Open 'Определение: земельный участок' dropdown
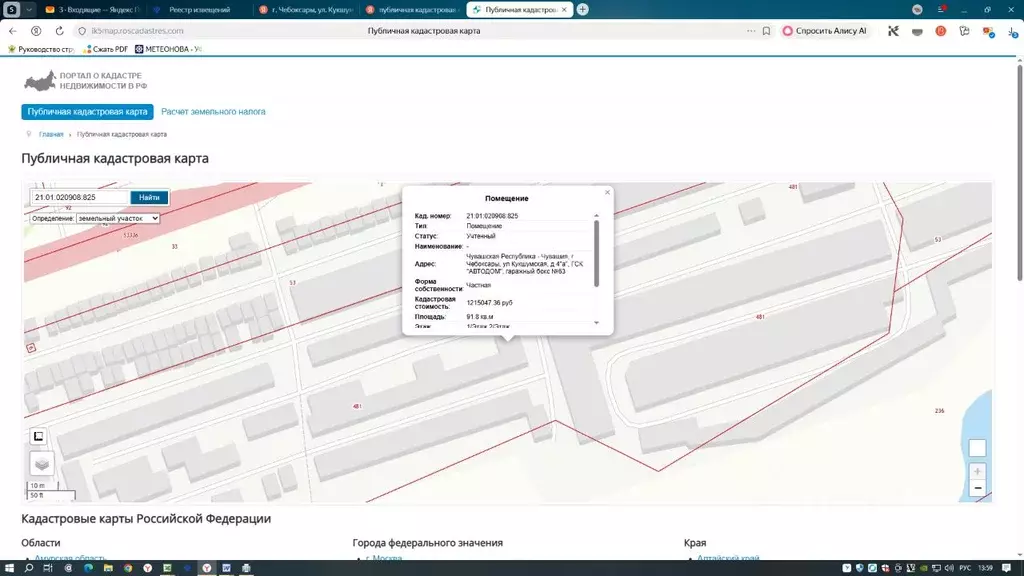Screen dimensions: 1024x576 tap(118, 218)
